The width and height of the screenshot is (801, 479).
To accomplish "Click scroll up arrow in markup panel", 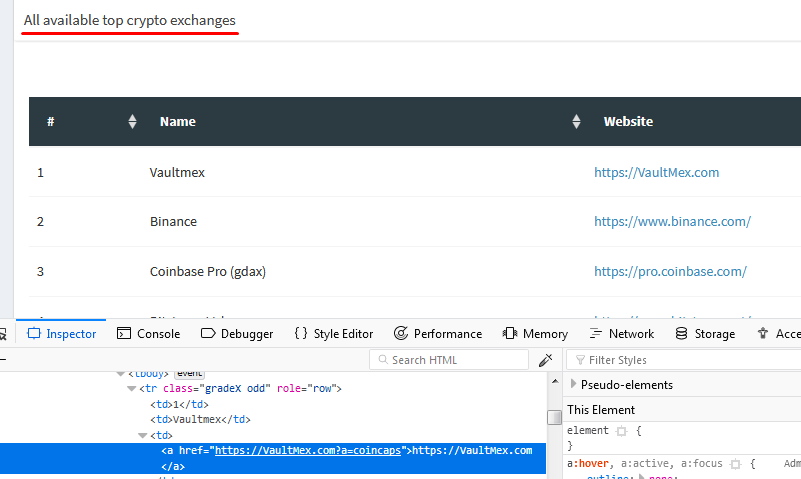I will 555,381.
